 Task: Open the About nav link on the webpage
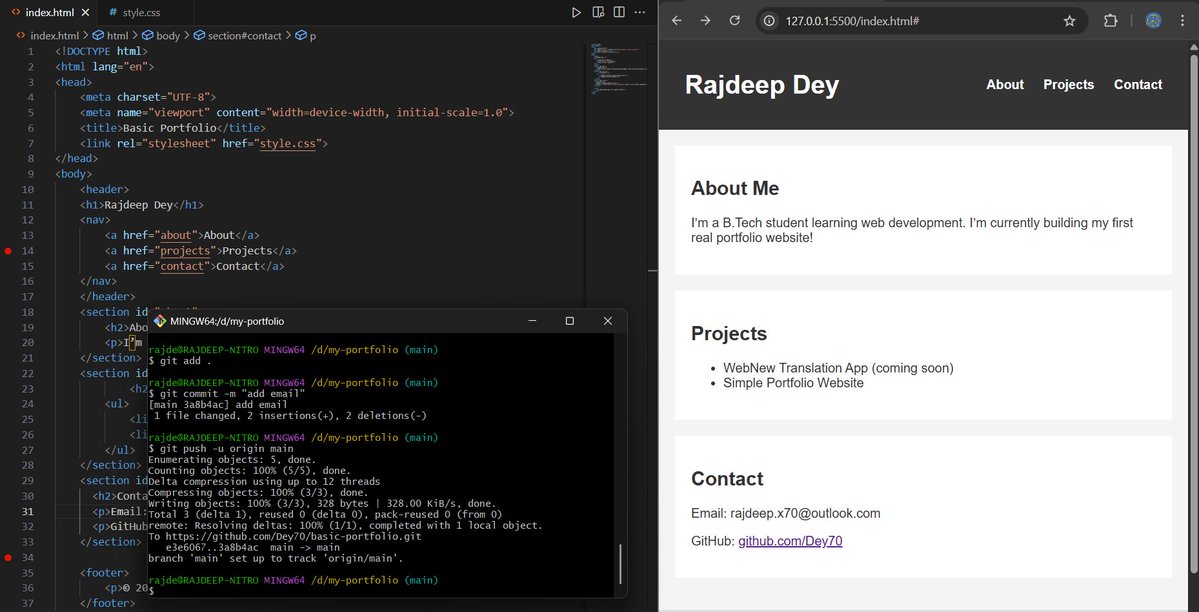pos(1005,84)
